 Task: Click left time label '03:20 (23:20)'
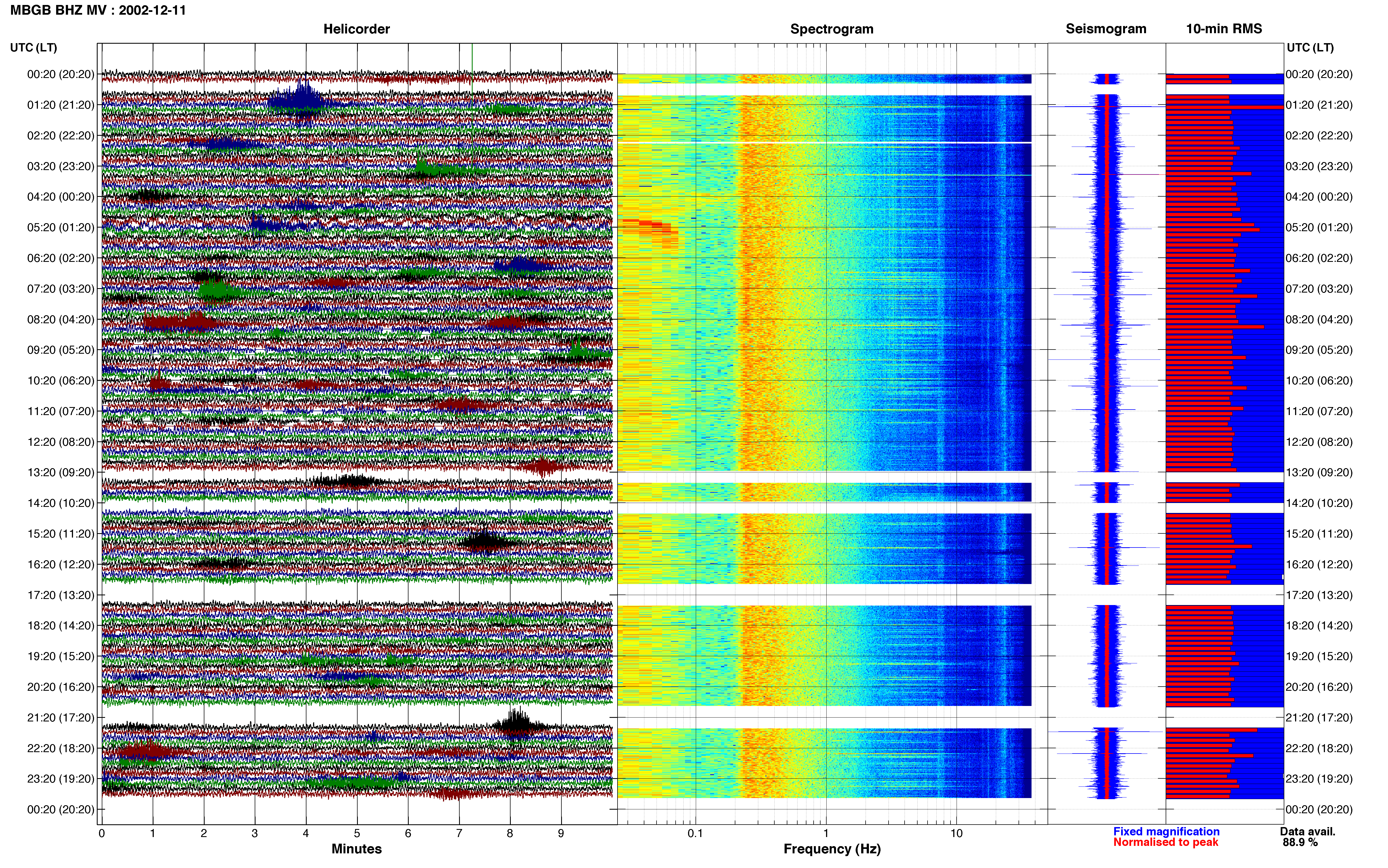click(61, 166)
